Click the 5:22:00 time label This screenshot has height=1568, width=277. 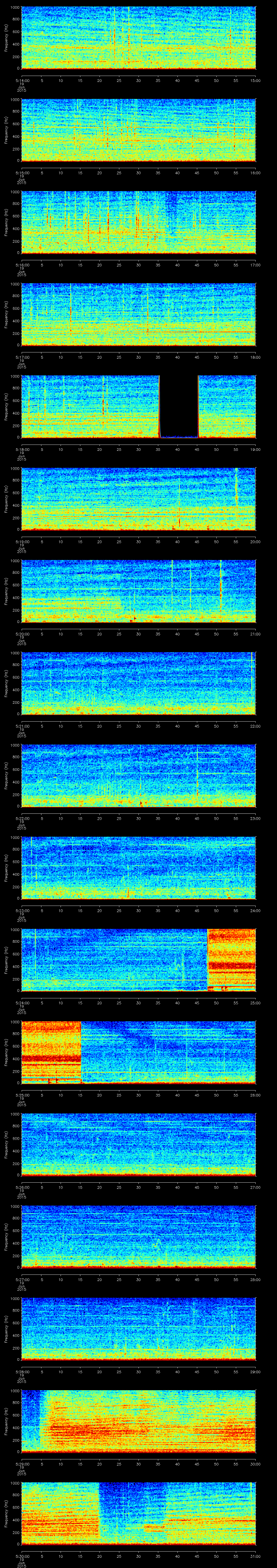[22, 818]
